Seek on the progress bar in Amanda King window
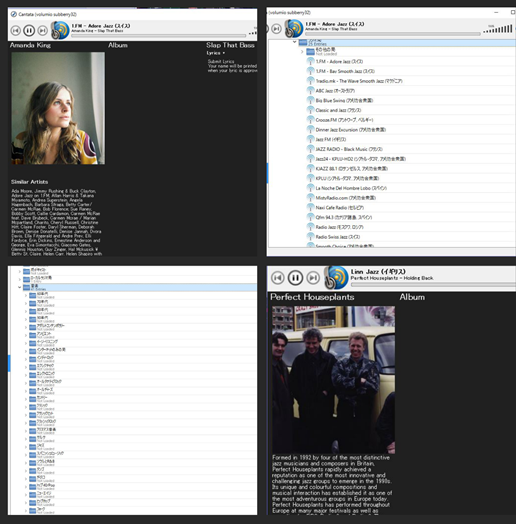This screenshot has height=524, width=516. pos(158,35)
